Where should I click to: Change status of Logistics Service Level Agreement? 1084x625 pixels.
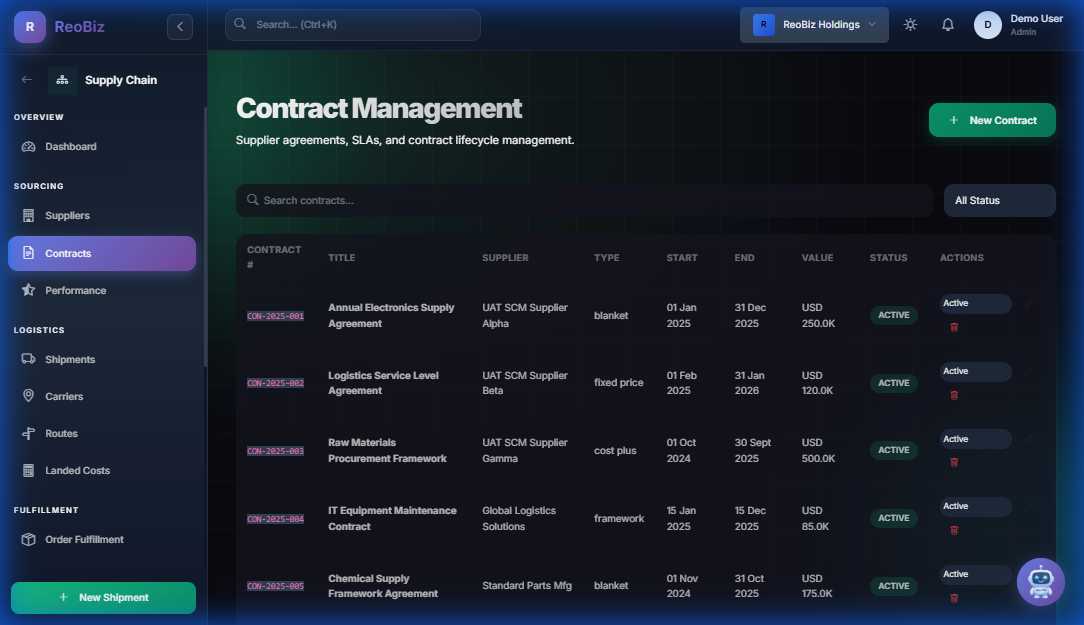(974, 371)
